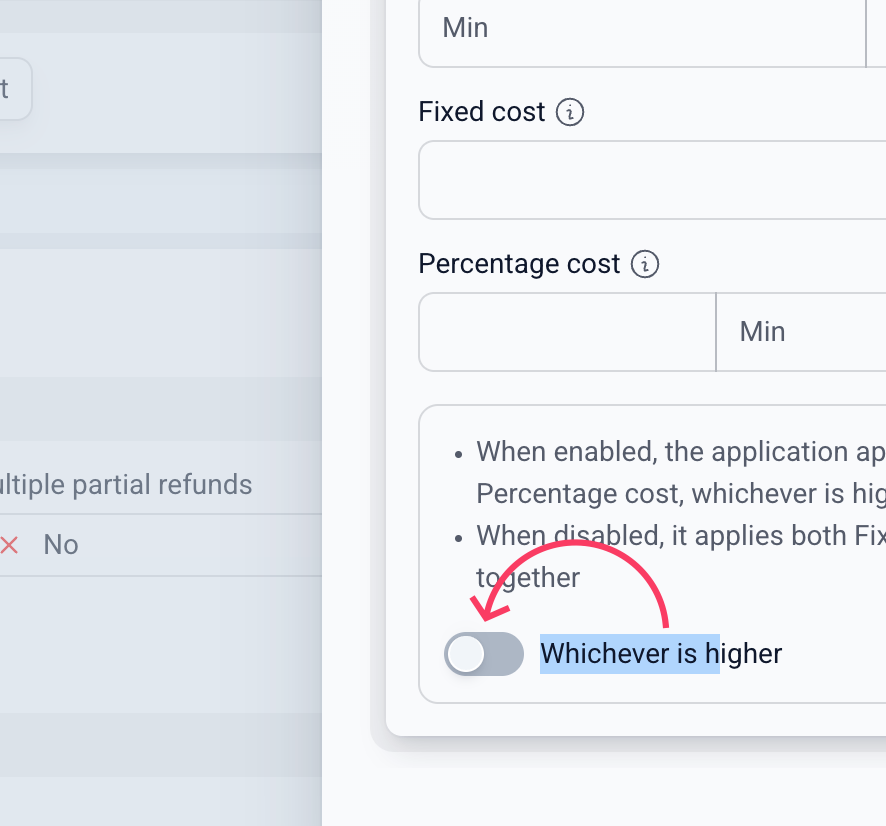Click the Whichever is higher label text
The image size is (886, 826).
[661, 654]
